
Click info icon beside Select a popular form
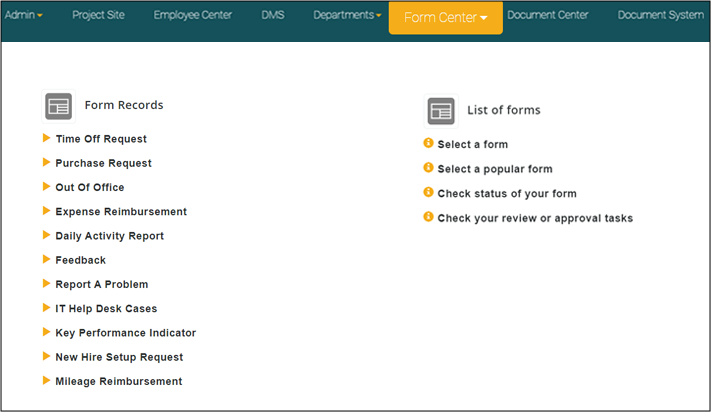[429, 168]
